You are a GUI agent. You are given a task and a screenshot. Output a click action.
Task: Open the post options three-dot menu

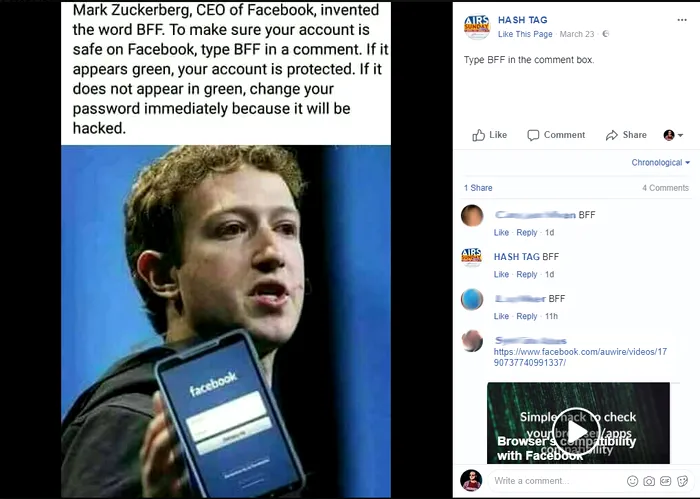coord(682,20)
